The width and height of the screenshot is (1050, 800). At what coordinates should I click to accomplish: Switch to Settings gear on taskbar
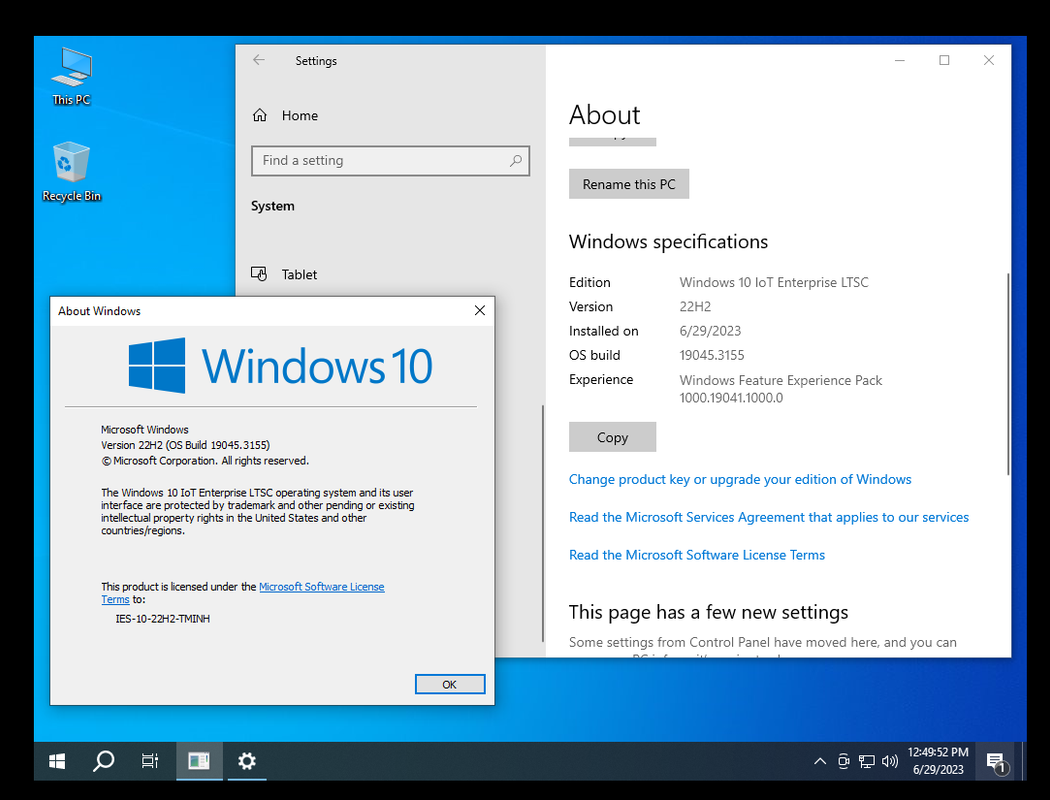click(247, 761)
